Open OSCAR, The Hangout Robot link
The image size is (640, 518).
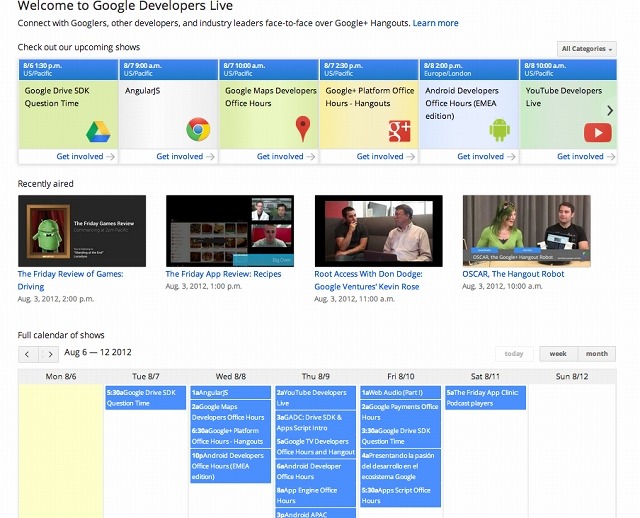[513, 274]
